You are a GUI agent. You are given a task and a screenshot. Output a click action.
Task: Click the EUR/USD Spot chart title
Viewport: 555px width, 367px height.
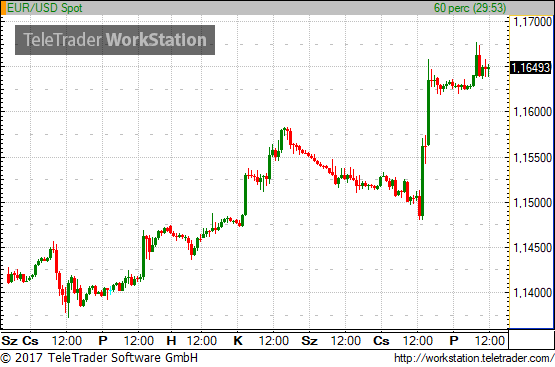coord(45,8)
